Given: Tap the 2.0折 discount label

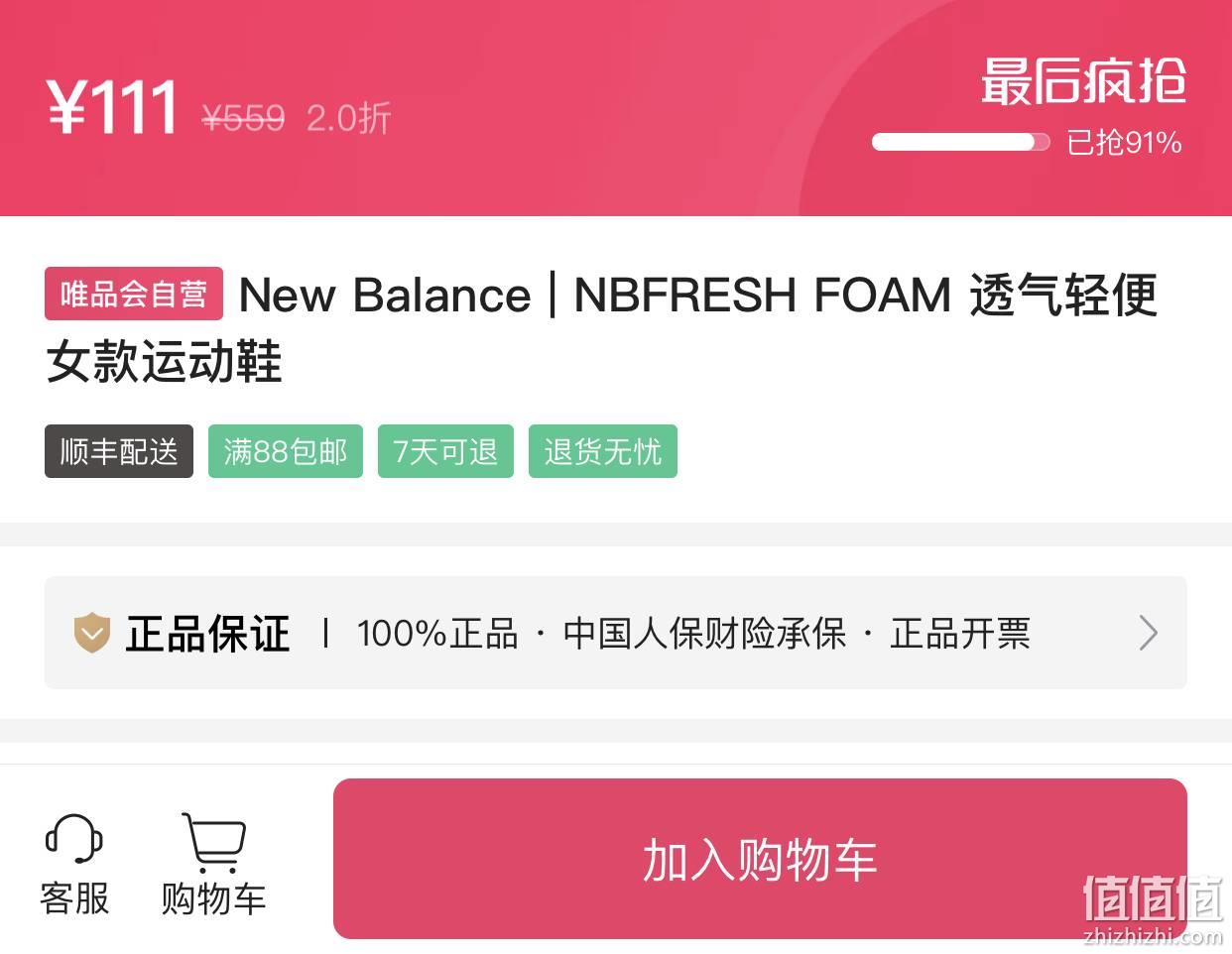Looking at the screenshot, I should [349, 118].
